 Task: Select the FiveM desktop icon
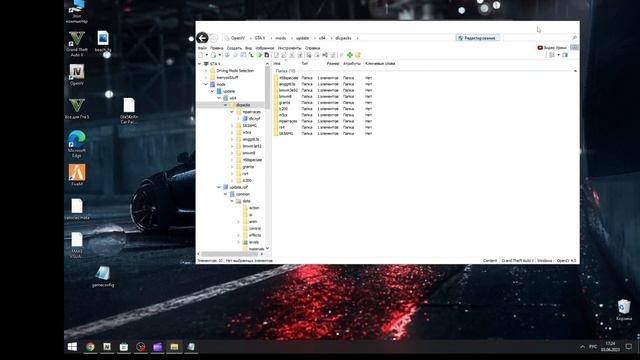[x=77, y=175]
